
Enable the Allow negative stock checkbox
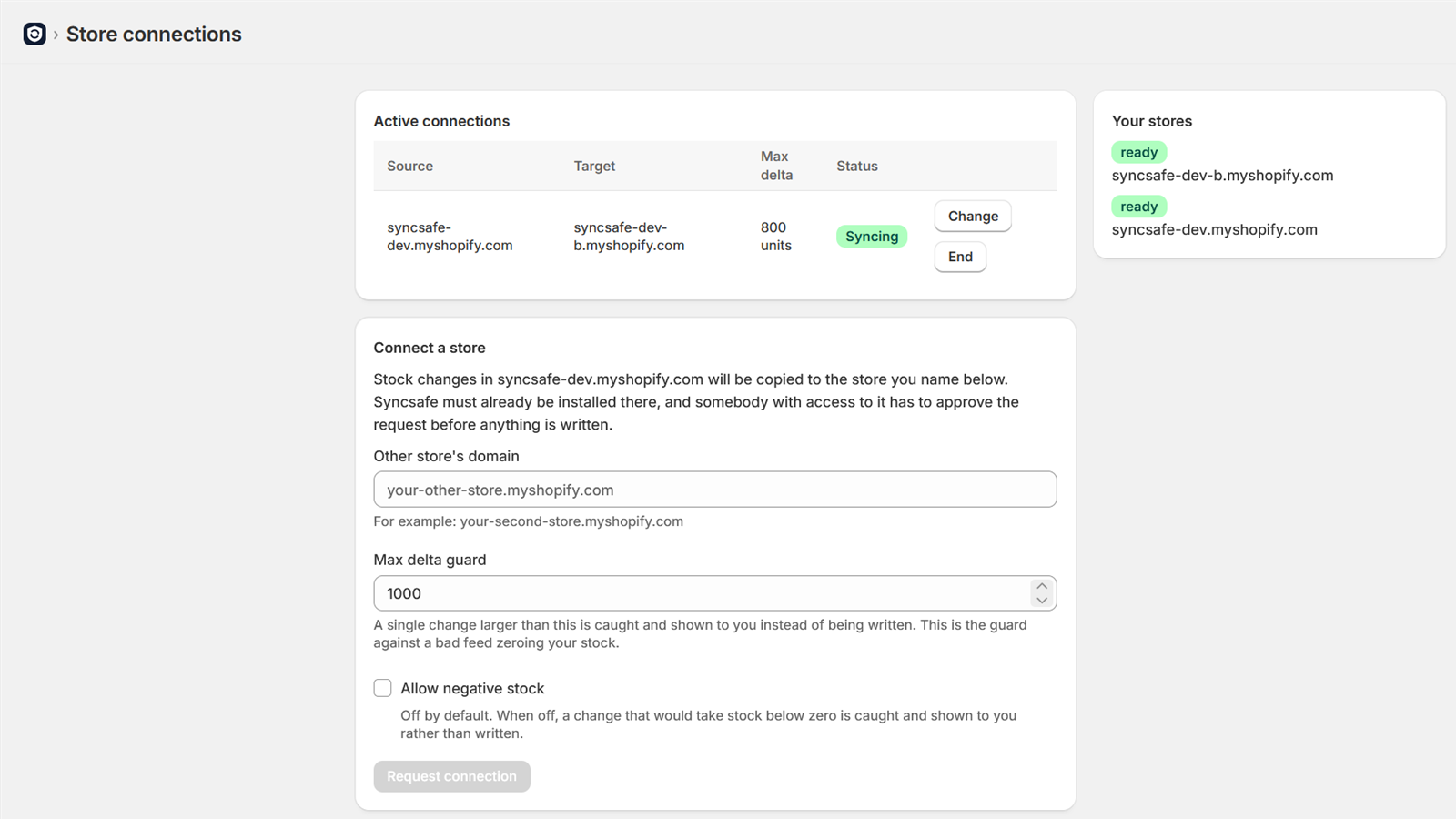(382, 688)
